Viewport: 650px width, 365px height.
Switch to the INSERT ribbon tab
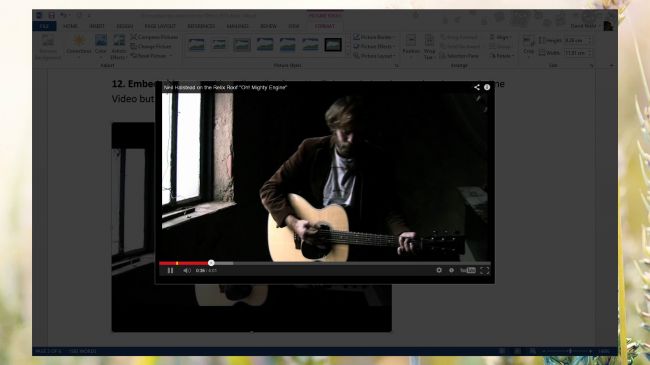(x=97, y=26)
